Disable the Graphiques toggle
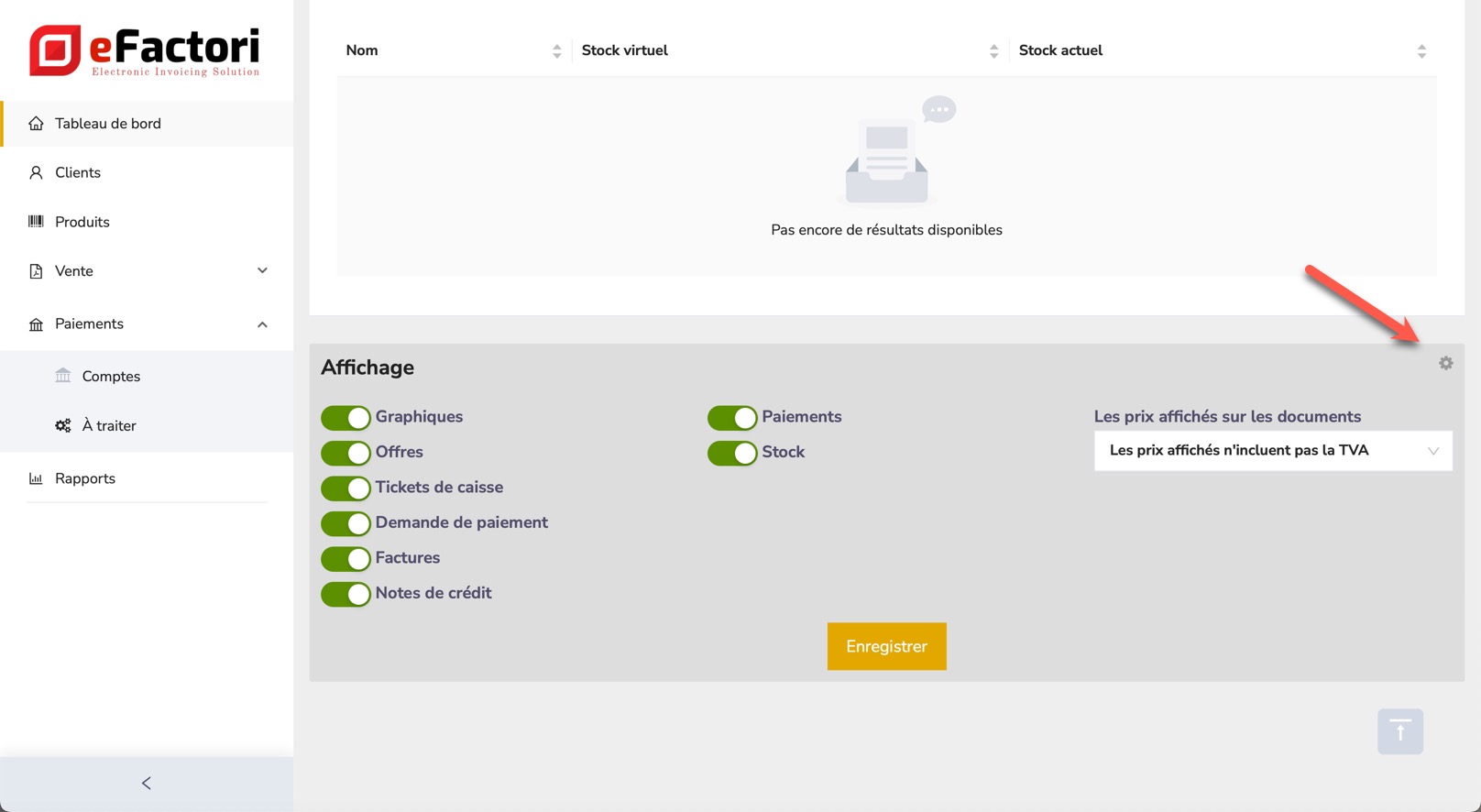The image size is (1481, 812). point(346,418)
